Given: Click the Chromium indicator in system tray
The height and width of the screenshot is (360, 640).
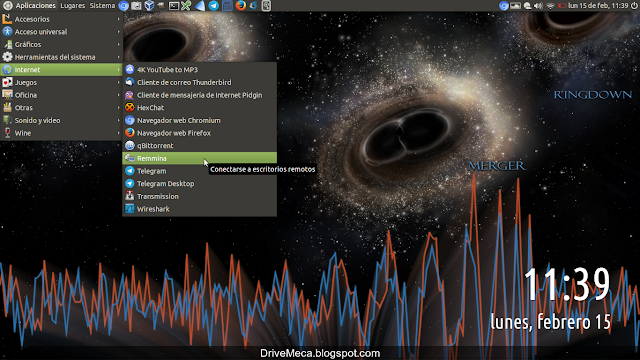Looking at the screenshot, I should tap(504, 6).
